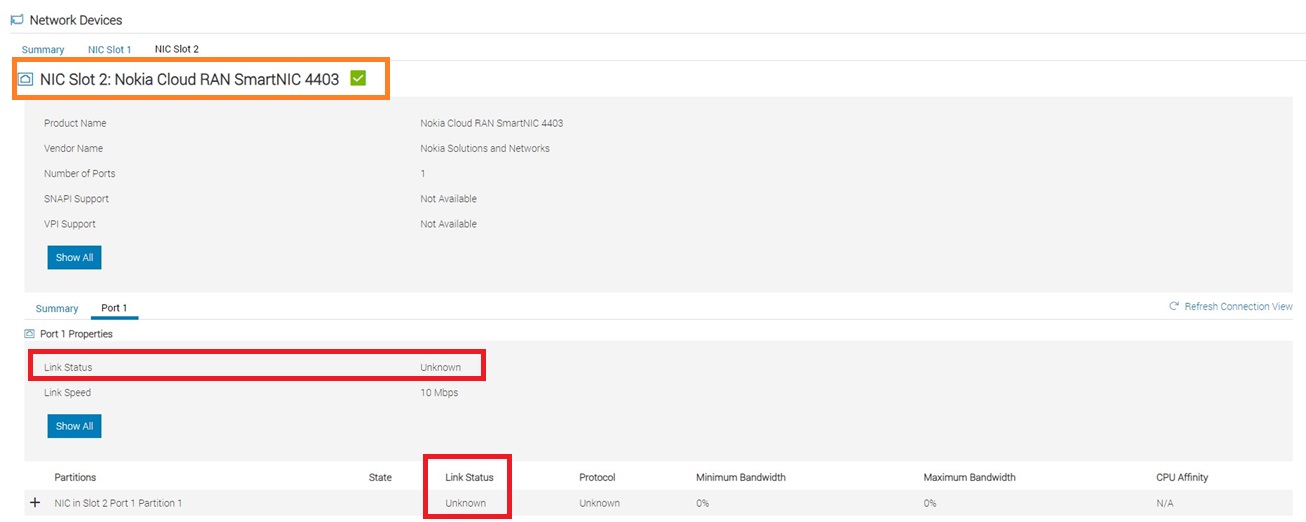The image size is (1306, 522).
Task: Click the Nokia Solutions and Networks value
Action: click(485, 148)
